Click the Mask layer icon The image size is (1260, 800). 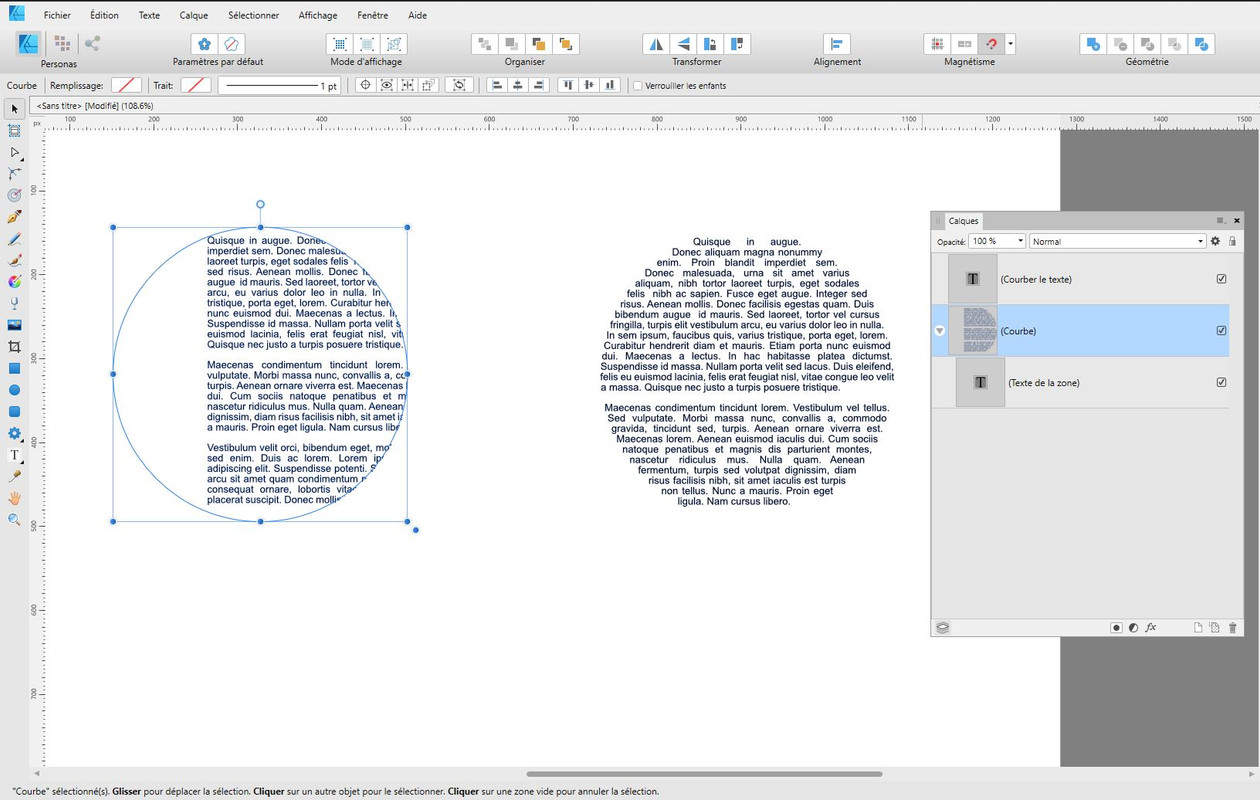[x=1116, y=627]
